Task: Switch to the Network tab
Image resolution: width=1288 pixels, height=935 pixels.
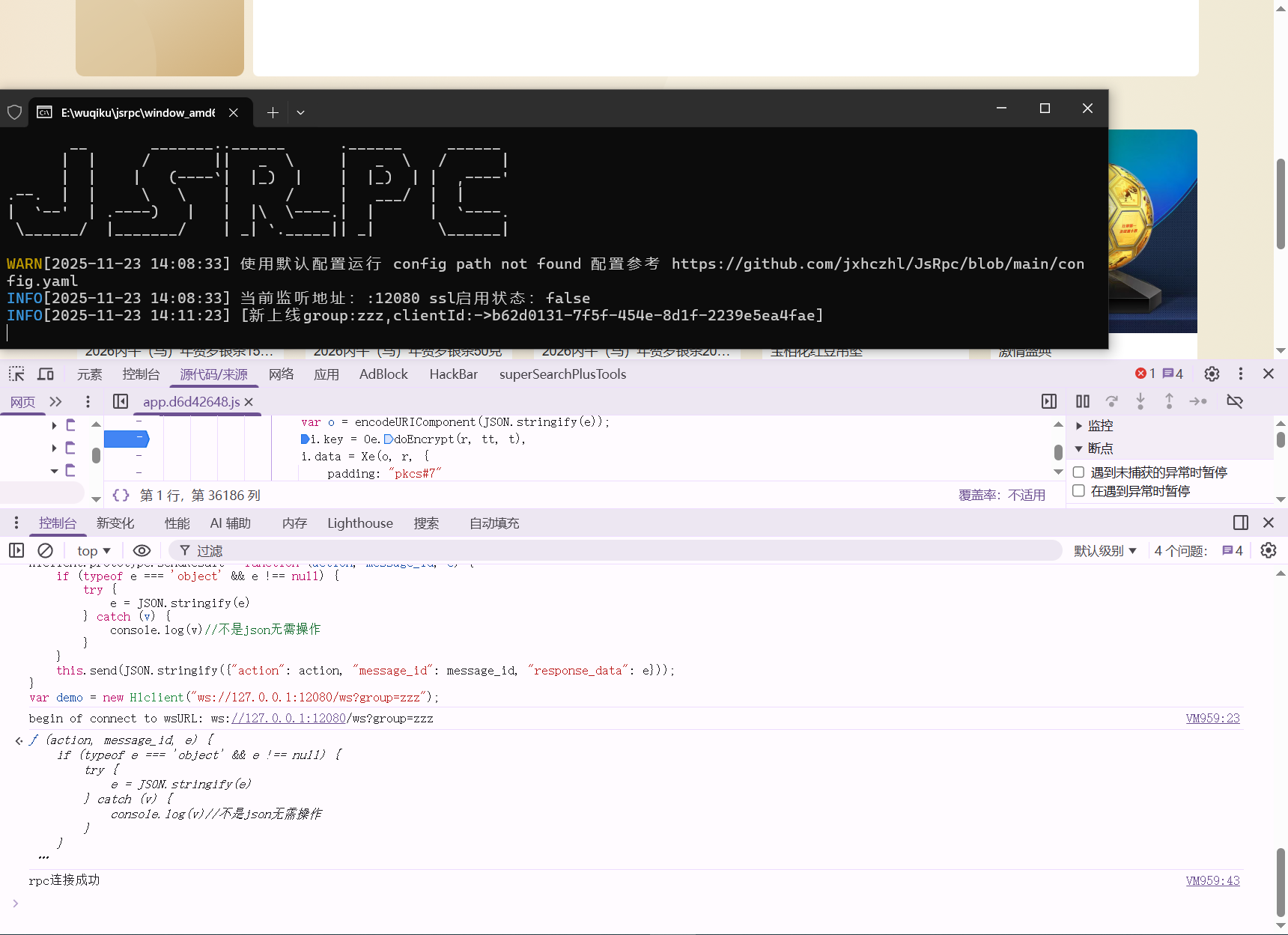Action: click(281, 374)
